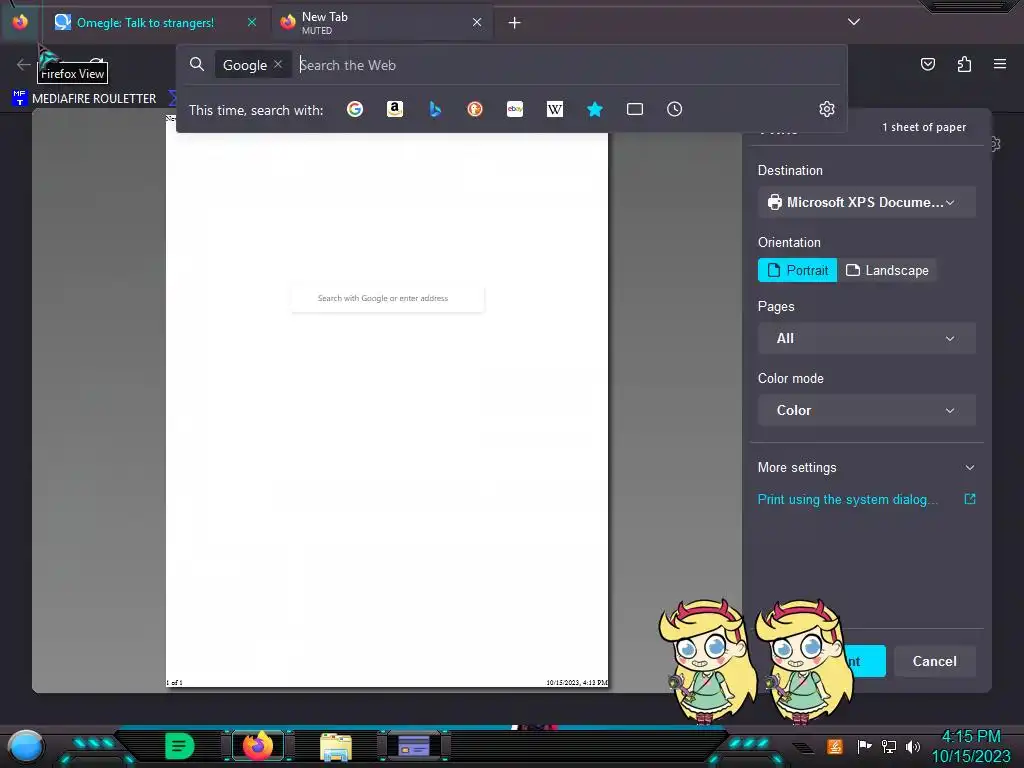
Task: Search this time with Wikipedia
Action: click(x=554, y=109)
